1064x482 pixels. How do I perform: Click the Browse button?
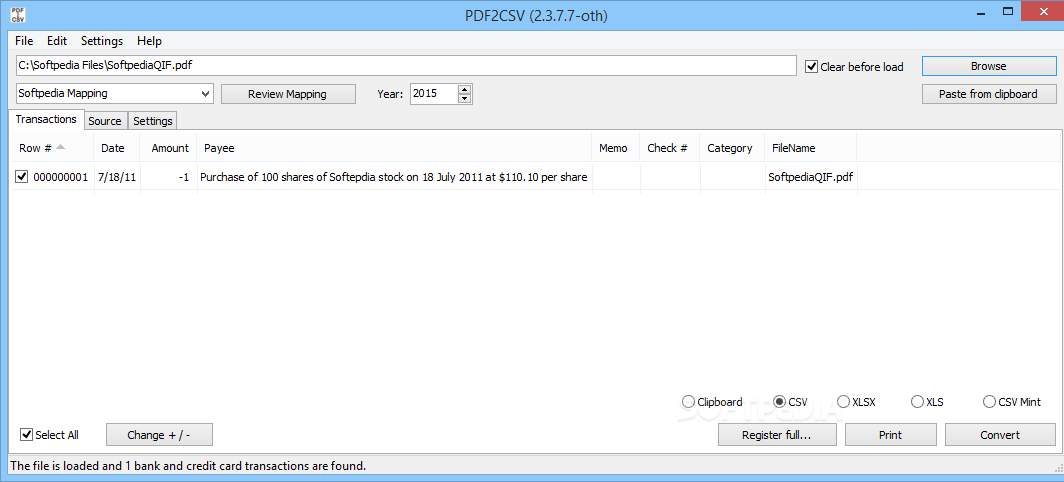coord(989,66)
